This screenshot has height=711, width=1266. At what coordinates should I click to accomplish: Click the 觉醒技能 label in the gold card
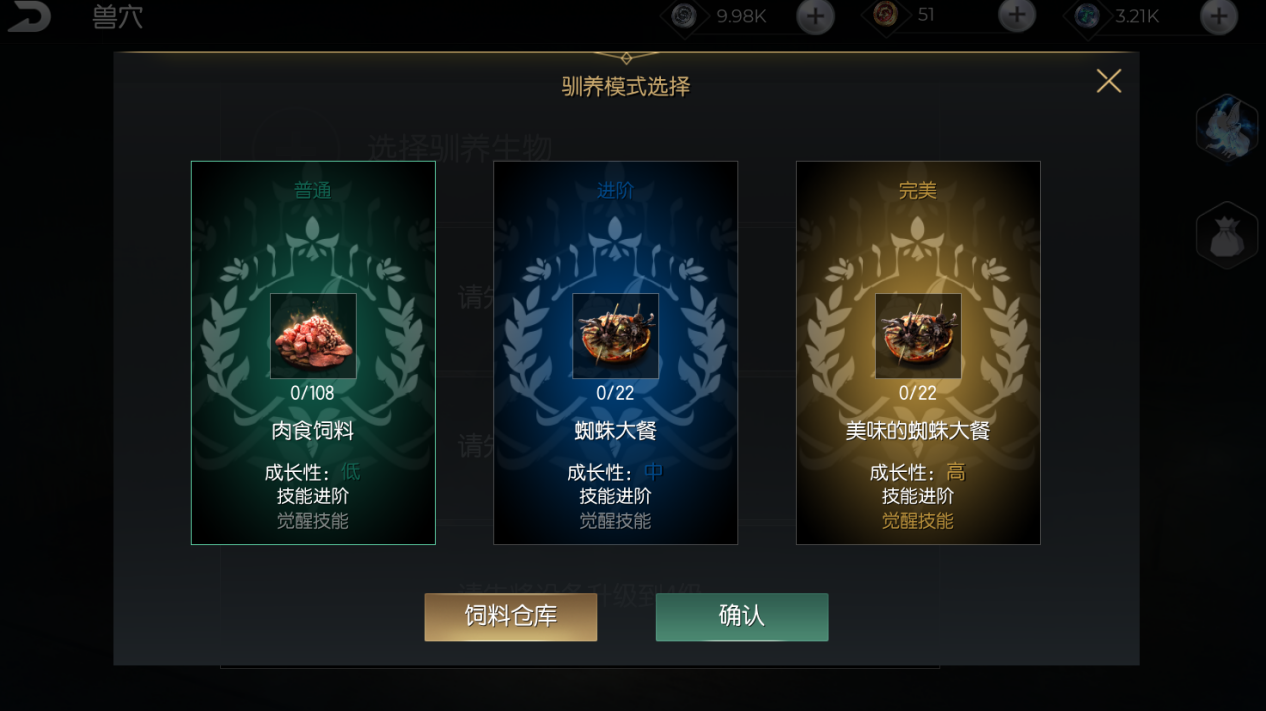918,521
